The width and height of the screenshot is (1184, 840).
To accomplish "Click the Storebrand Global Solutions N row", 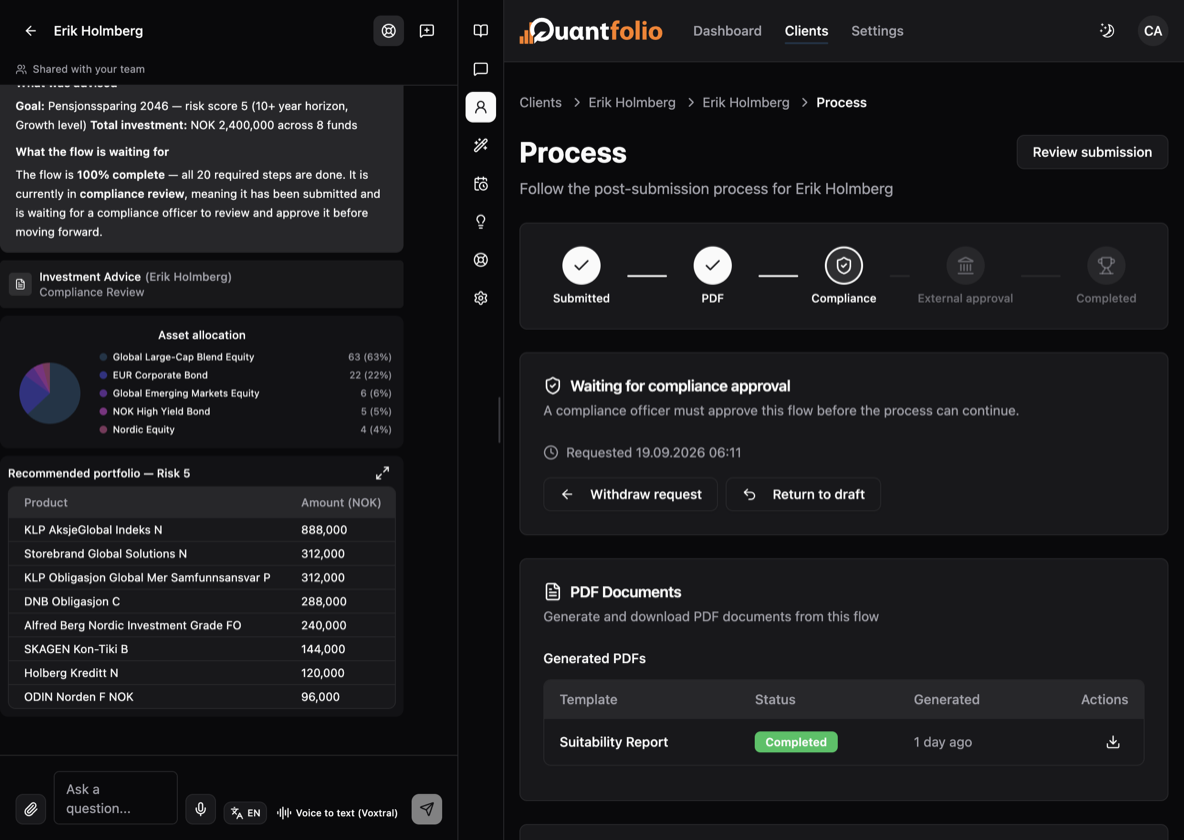I will pos(202,554).
